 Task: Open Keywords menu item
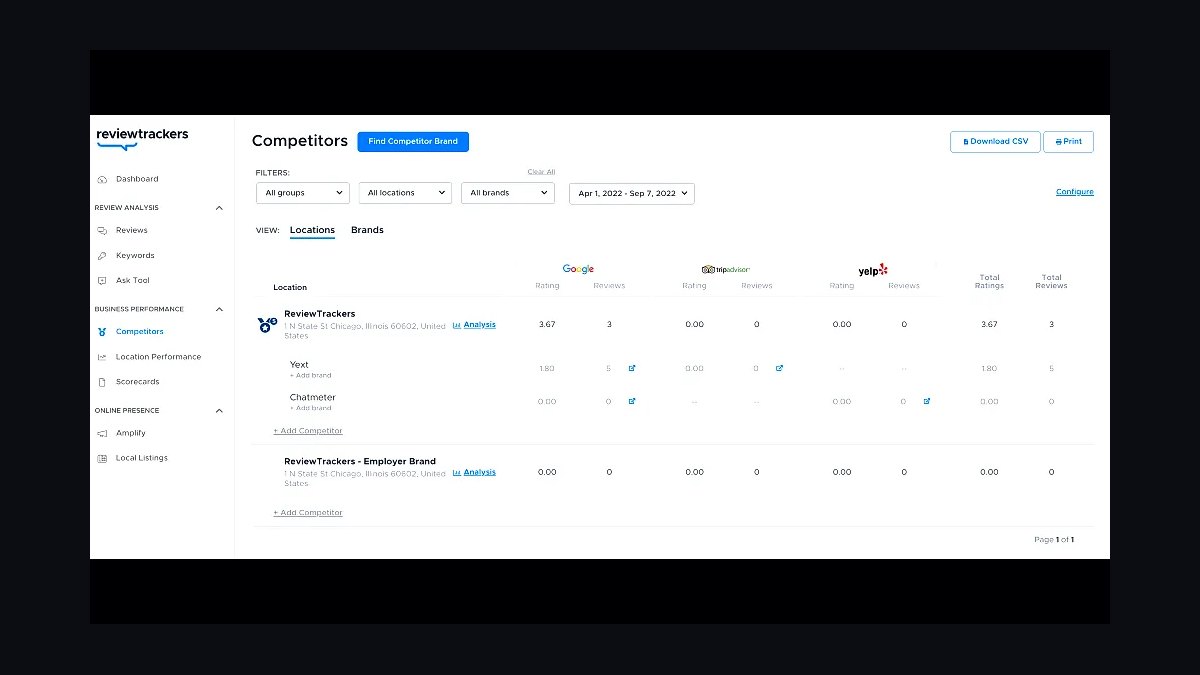coord(135,256)
